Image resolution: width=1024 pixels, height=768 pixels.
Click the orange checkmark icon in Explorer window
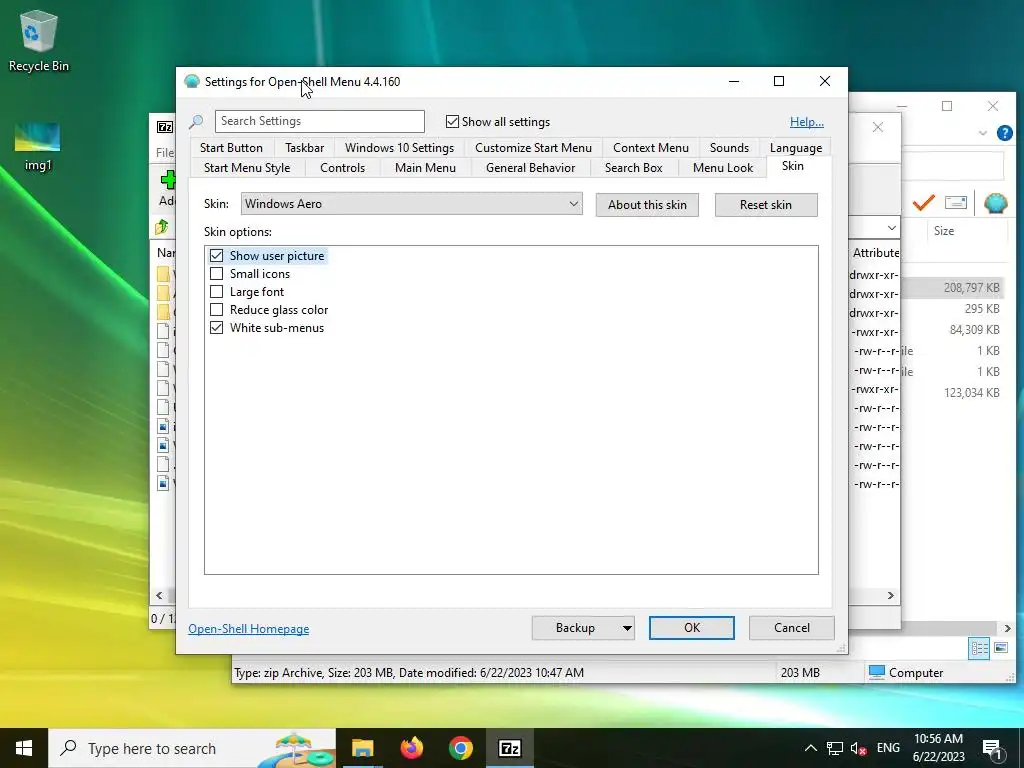923,203
